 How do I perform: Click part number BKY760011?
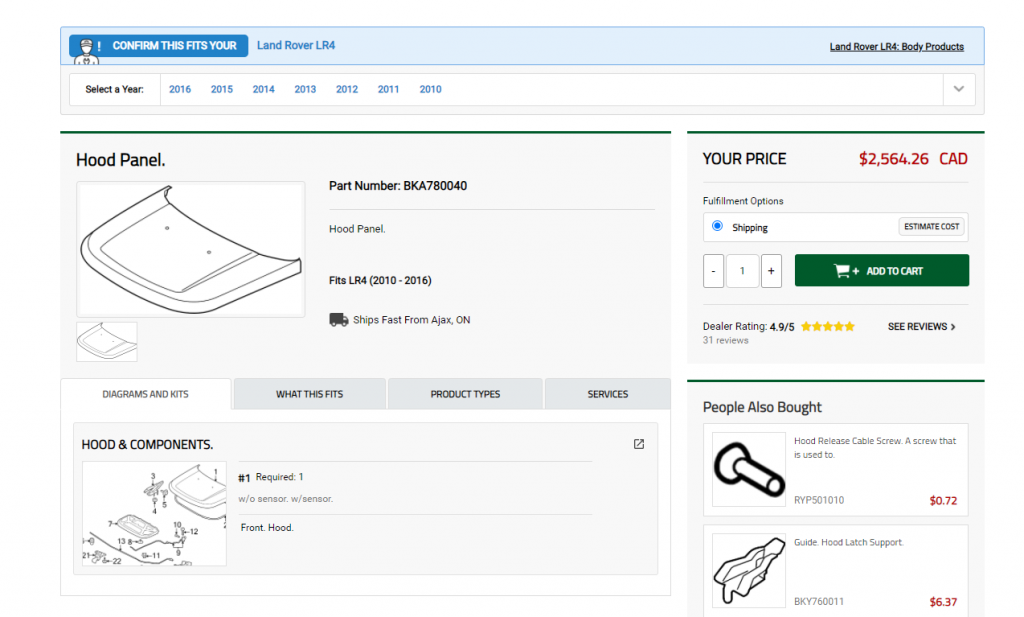[x=819, y=601]
